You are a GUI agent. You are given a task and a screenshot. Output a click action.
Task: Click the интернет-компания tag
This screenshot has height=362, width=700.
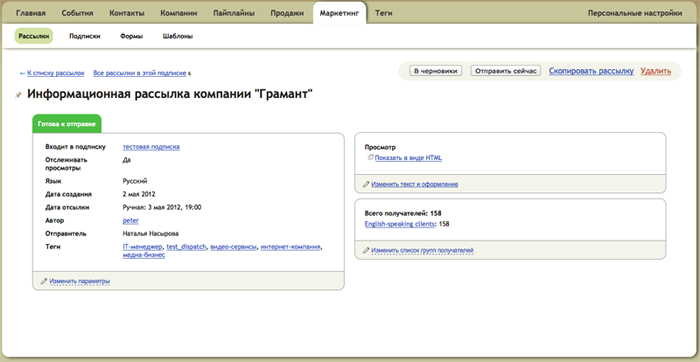291,246
